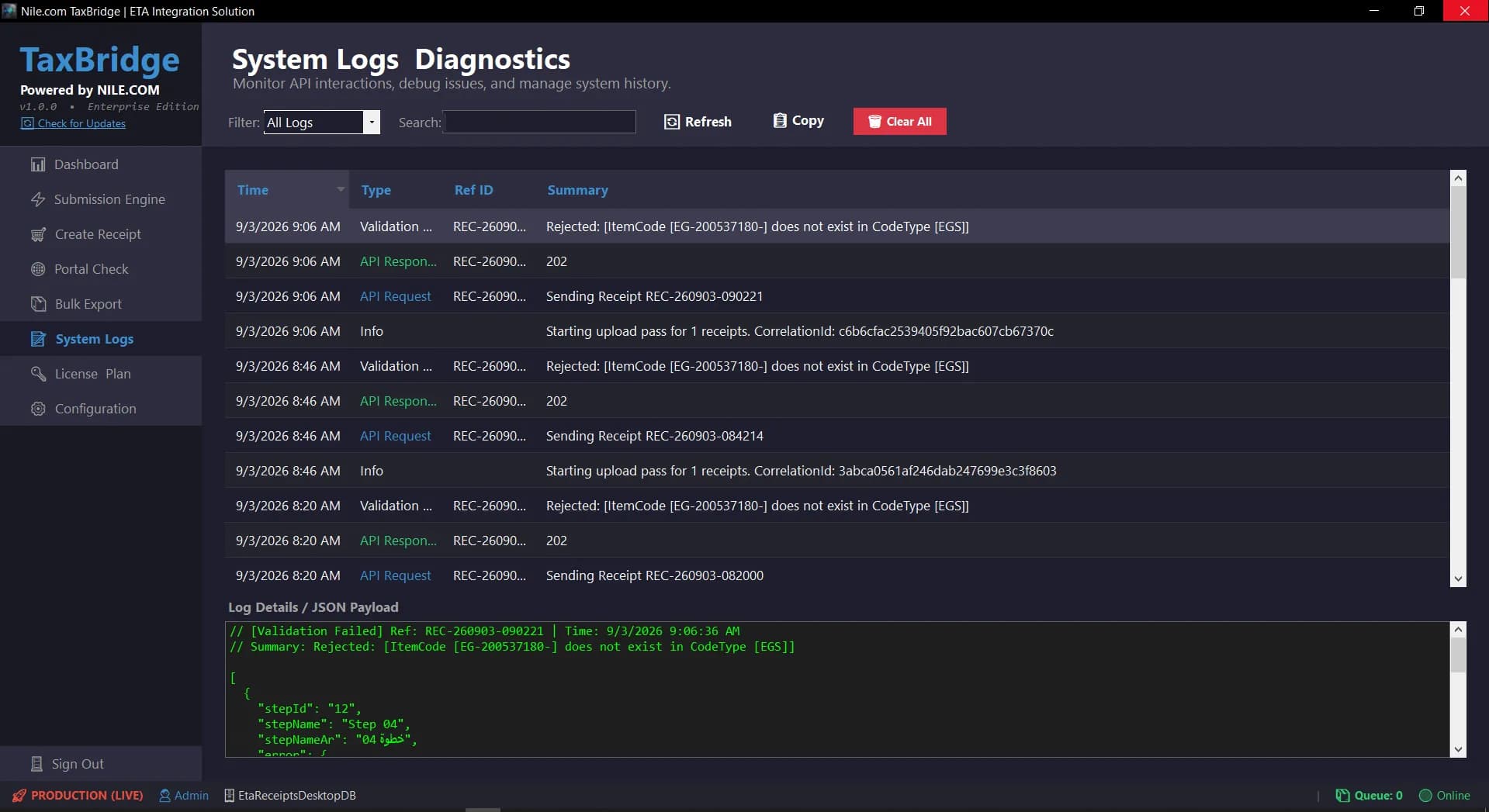Select the 8:46 AM Info upload pass row

click(x=836, y=471)
